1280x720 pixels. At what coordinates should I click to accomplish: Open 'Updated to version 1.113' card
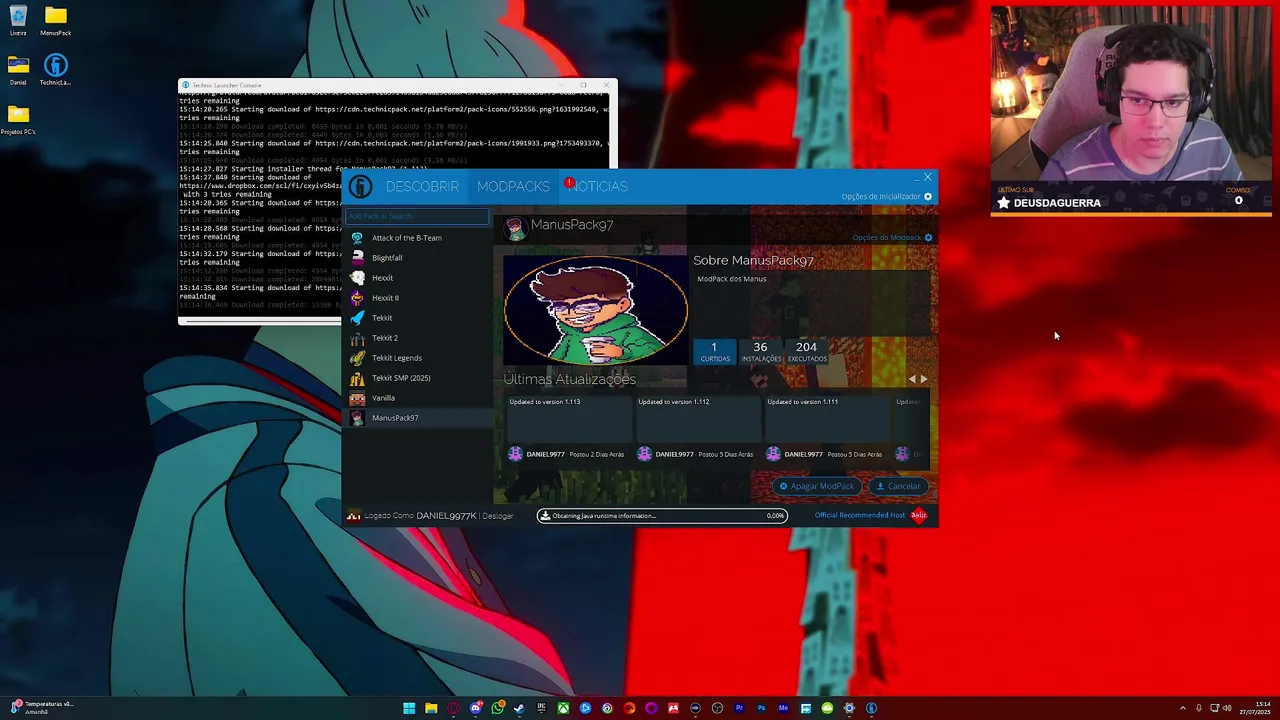pyautogui.click(x=568, y=418)
